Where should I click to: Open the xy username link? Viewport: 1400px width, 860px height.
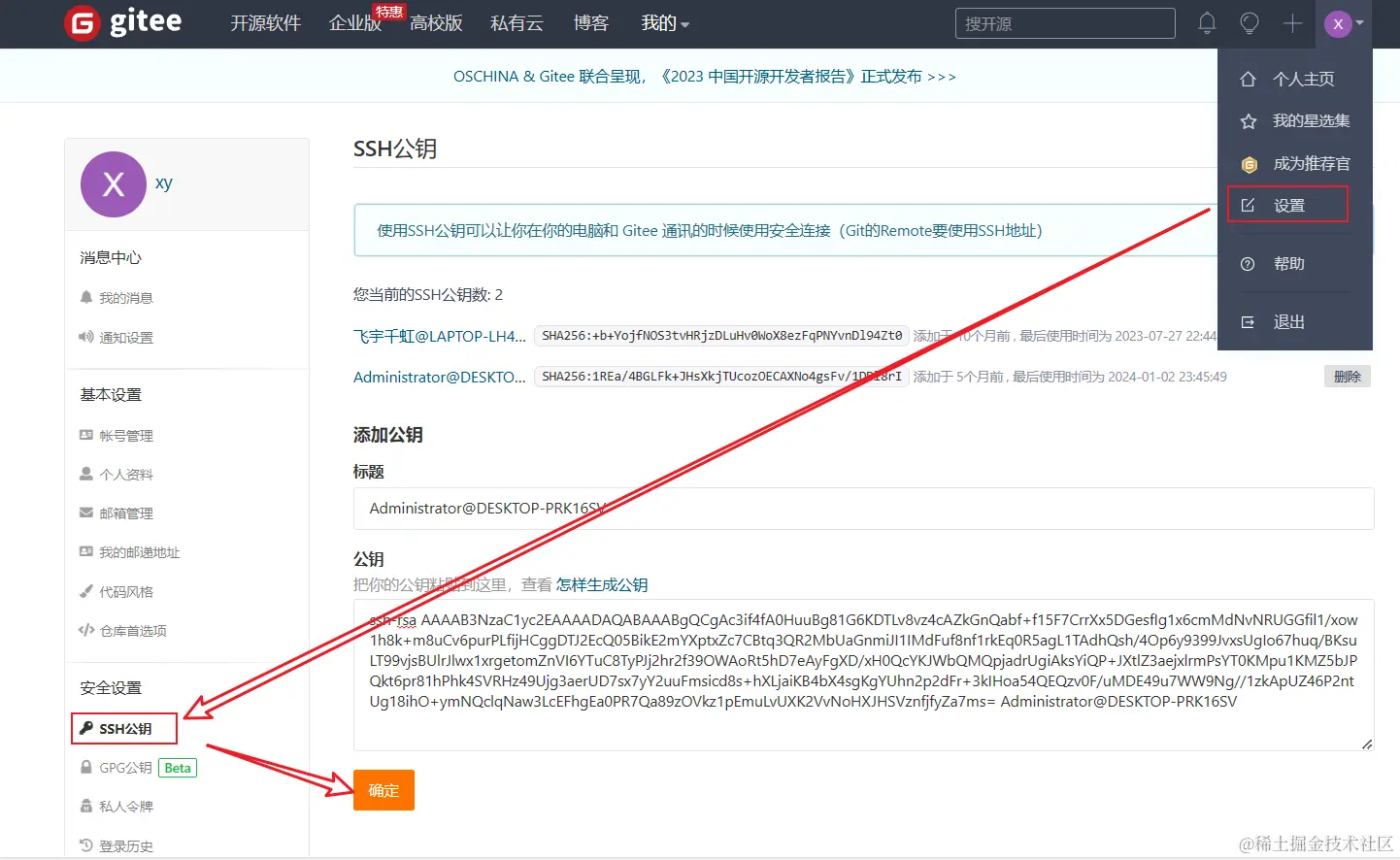164,182
